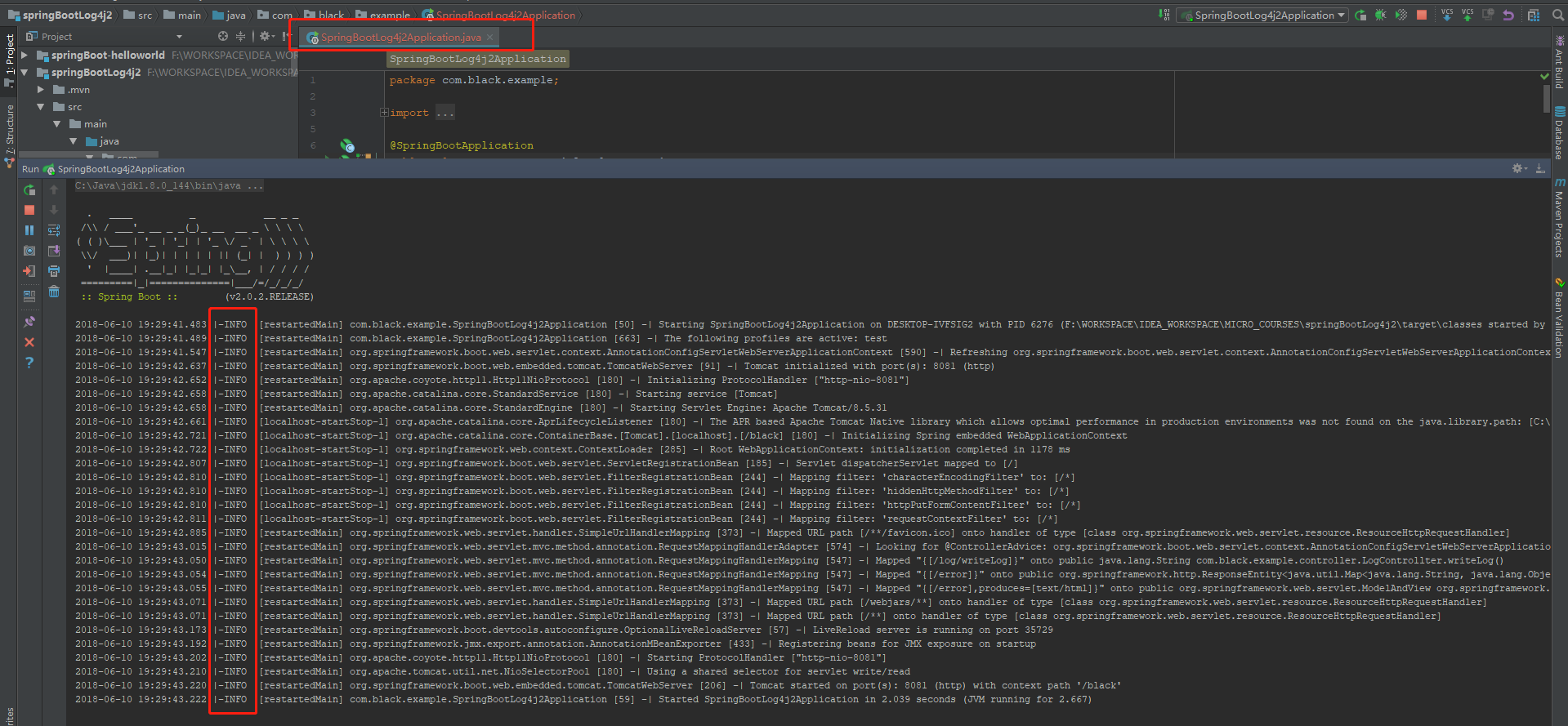Click src breadcrumb in navigation bar
This screenshot has height=726, width=1568.
[138, 15]
